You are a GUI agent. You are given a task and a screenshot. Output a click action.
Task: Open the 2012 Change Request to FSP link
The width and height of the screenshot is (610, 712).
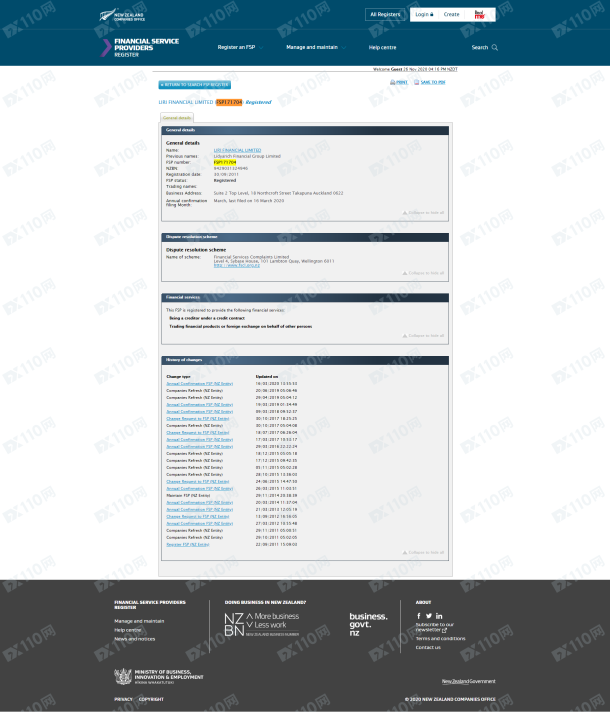[198, 516]
